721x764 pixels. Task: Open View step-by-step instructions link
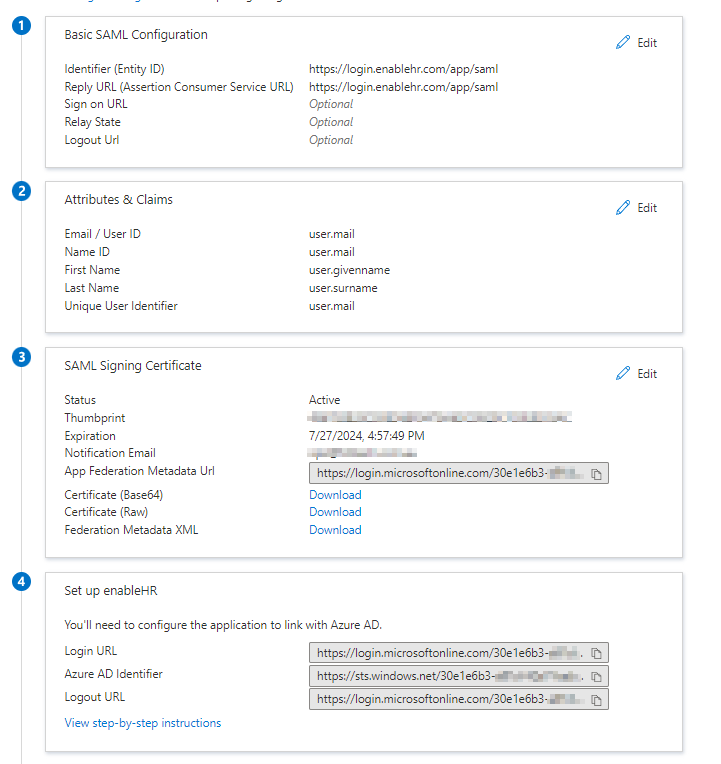(x=143, y=723)
